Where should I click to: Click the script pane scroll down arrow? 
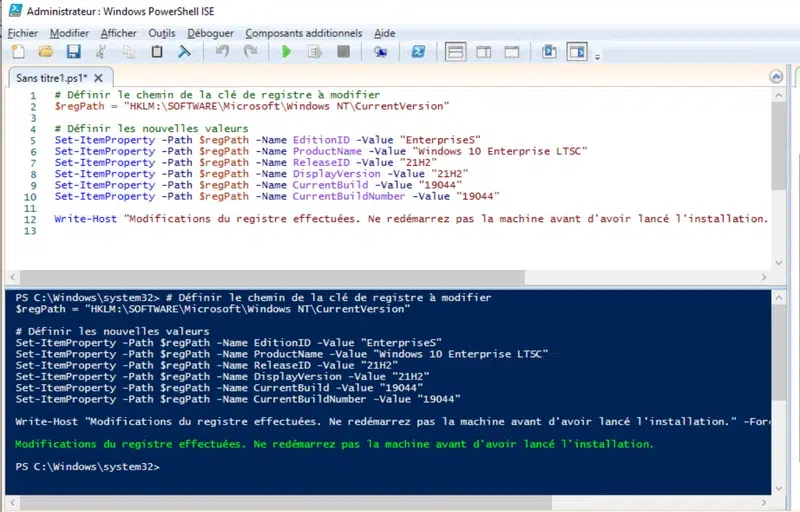pos(778,263)
